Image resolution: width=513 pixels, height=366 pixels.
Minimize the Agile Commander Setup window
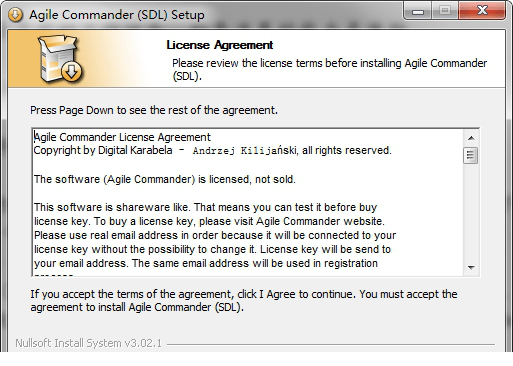coord(418,11)
